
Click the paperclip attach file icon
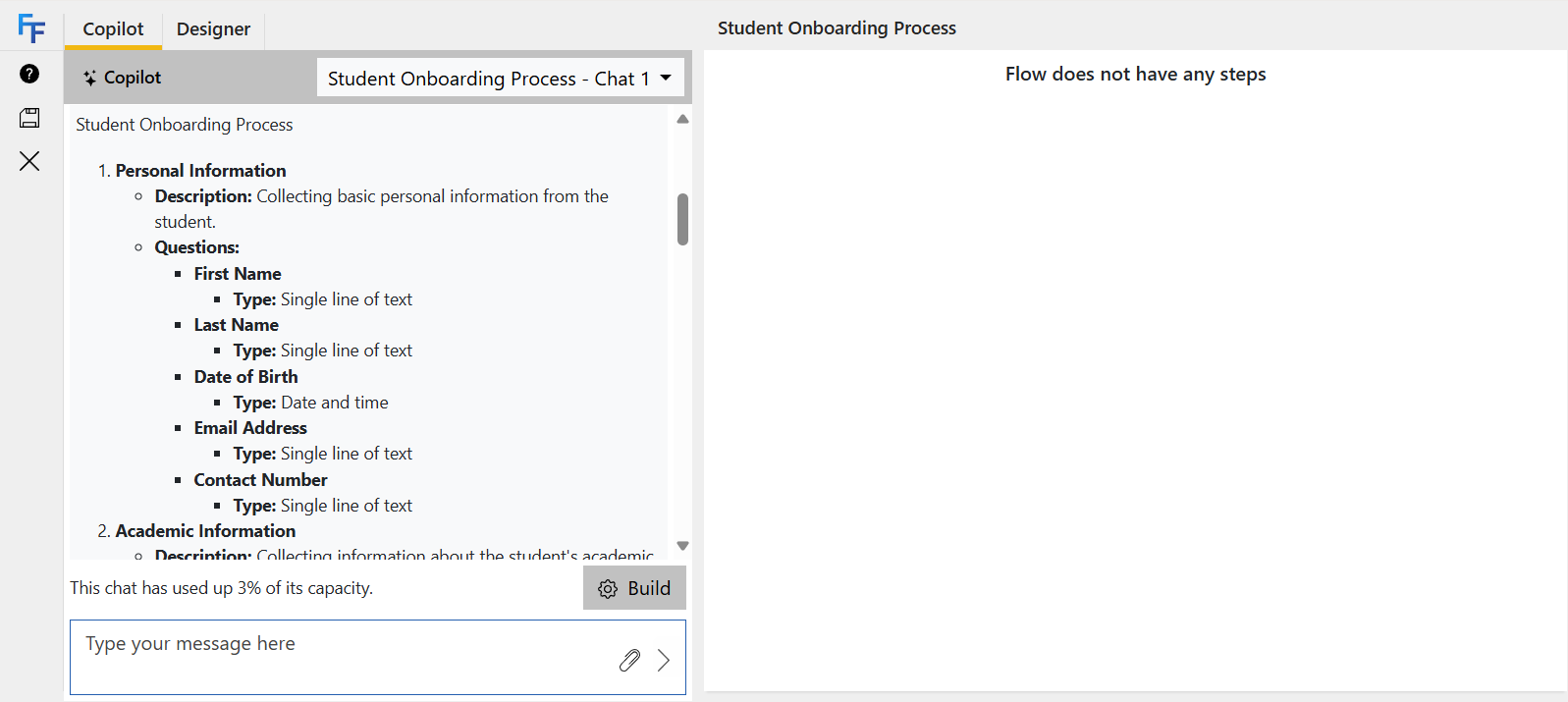click(x=629, y=660)
